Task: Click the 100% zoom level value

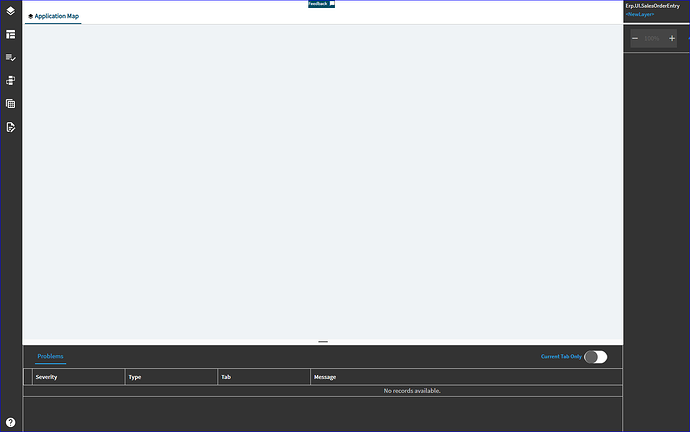Action: click(652, 39)
